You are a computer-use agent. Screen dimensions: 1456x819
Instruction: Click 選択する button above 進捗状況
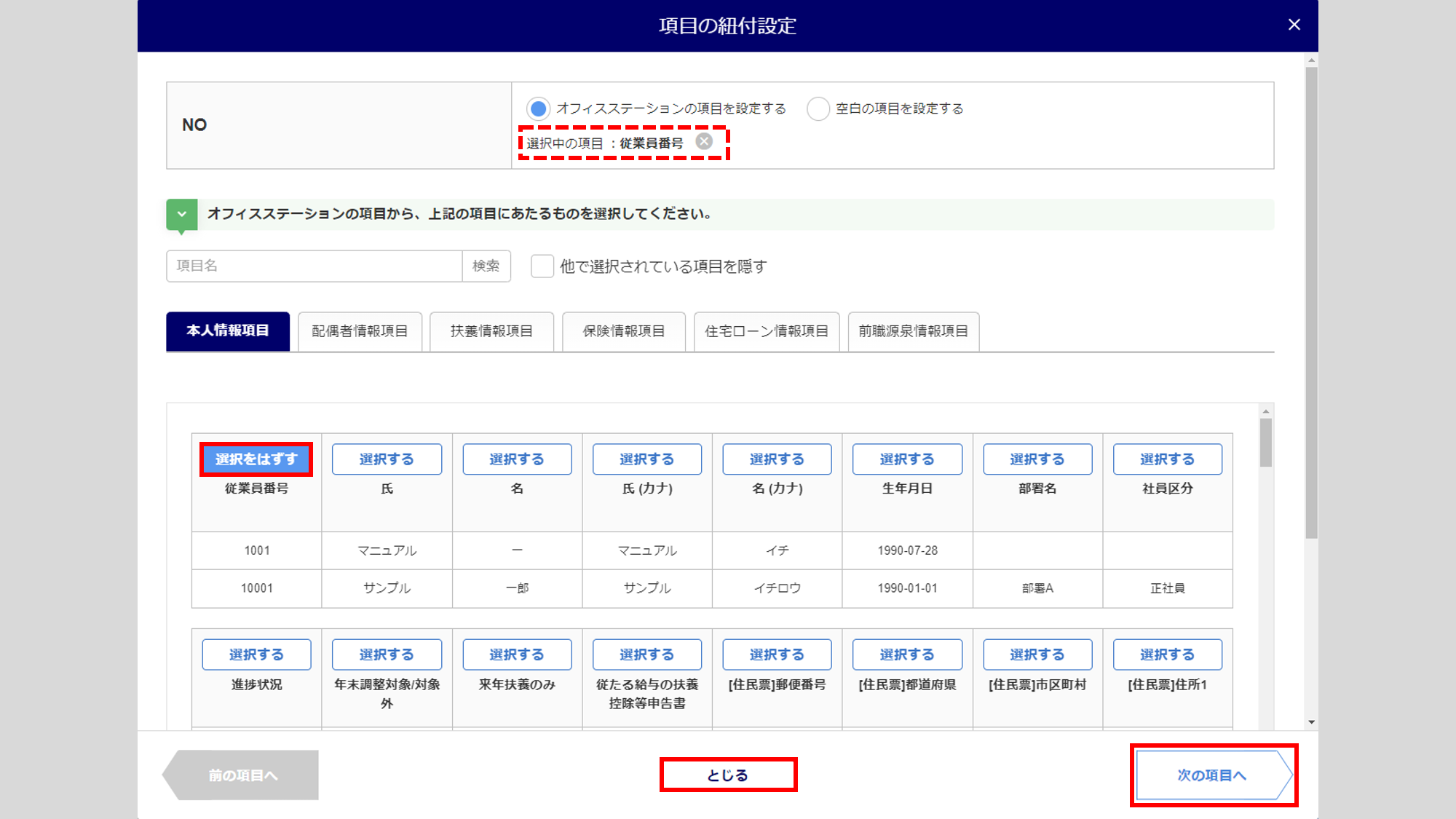pyautogui.click(x=256, y=654)
